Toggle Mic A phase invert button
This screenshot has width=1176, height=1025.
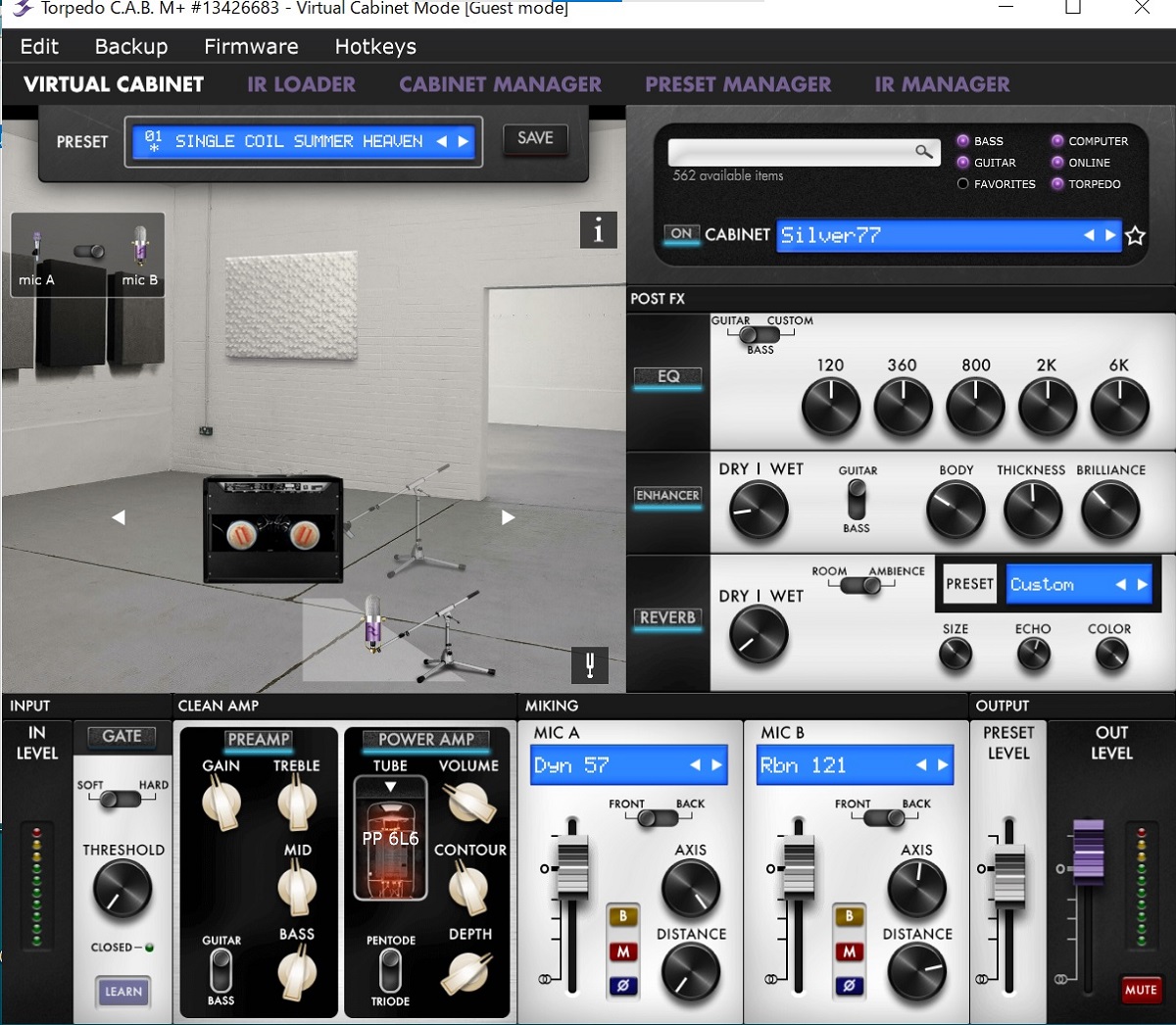(x=622, y=986)
